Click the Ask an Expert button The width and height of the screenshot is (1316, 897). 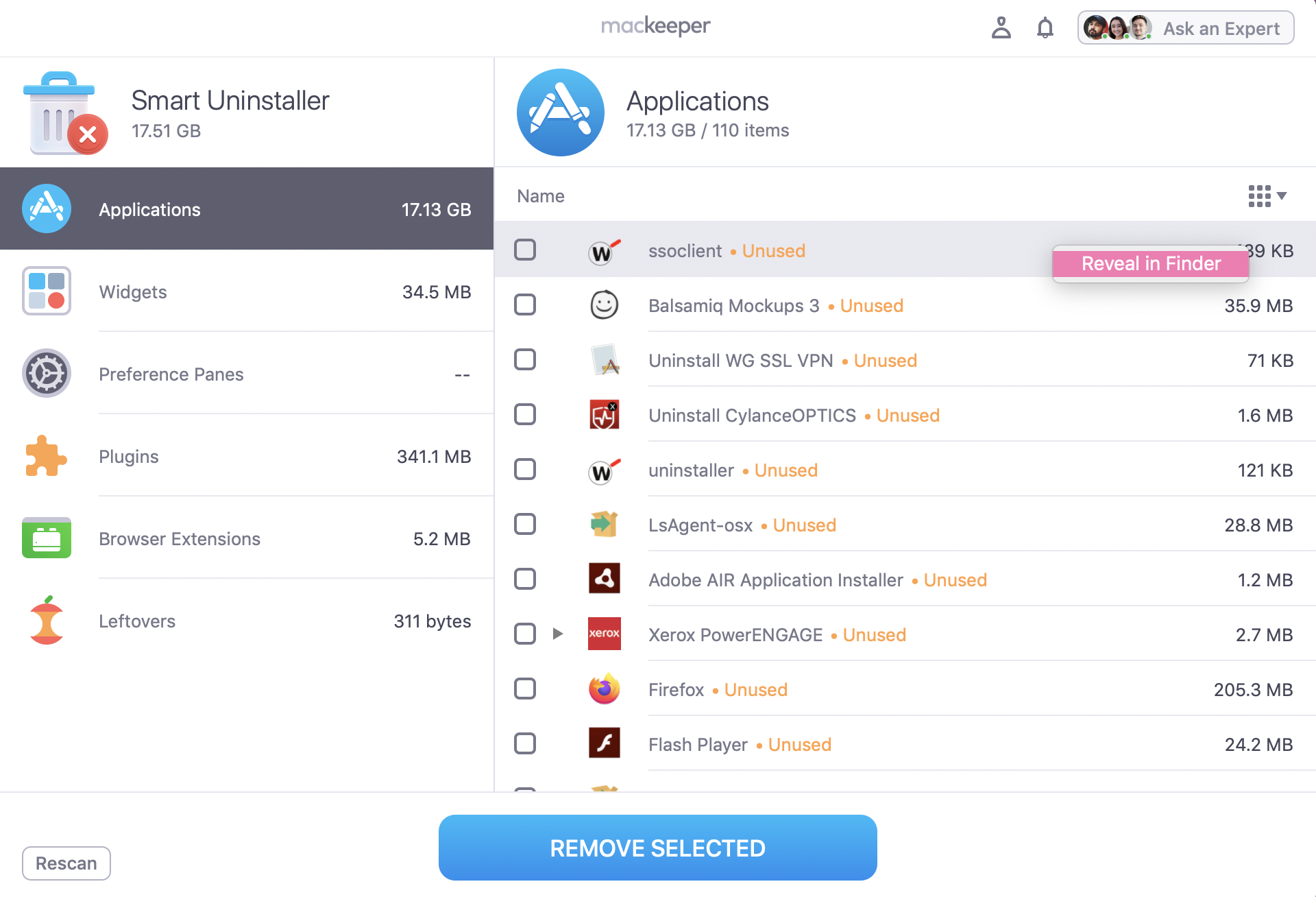(x=1186, y=28)
